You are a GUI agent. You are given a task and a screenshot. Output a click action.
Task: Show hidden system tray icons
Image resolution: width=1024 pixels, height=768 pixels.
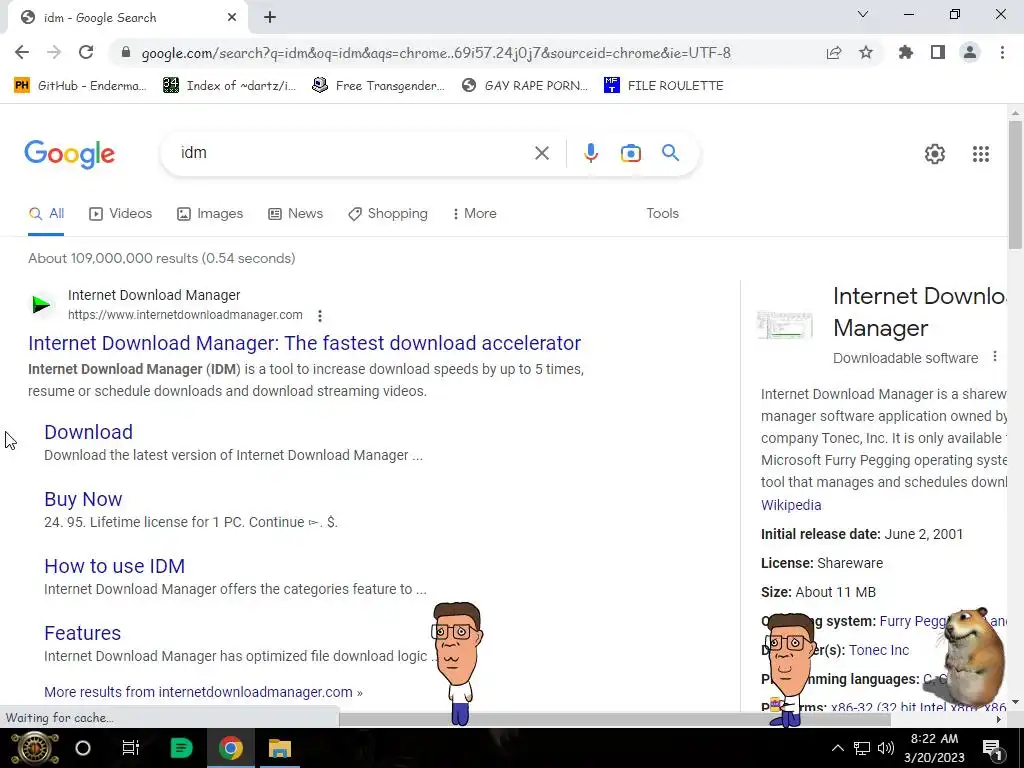pos(838,748)
